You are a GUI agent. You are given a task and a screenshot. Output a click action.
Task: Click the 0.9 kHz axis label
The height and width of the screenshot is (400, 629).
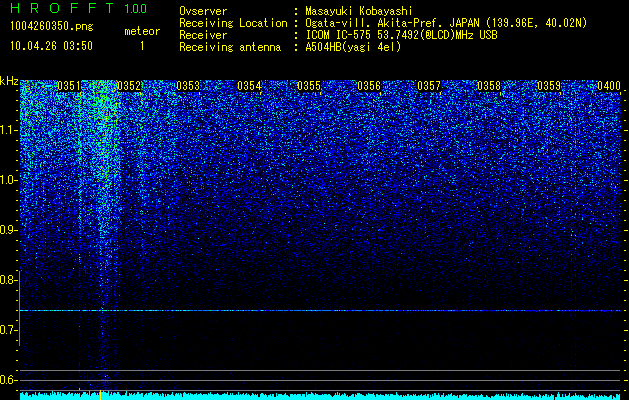point(9,230)
